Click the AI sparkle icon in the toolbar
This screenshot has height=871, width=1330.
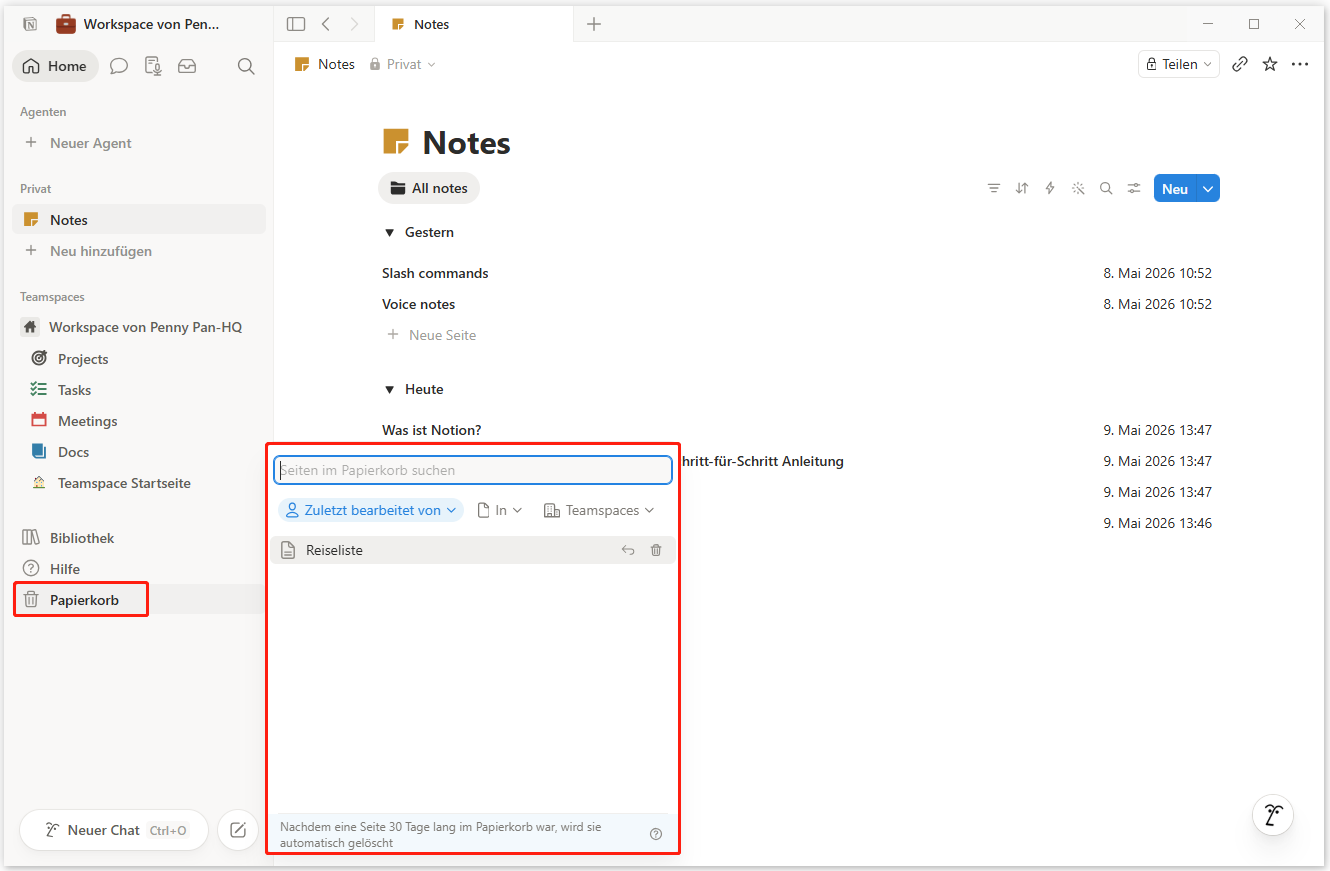[x=1078, y=188]
